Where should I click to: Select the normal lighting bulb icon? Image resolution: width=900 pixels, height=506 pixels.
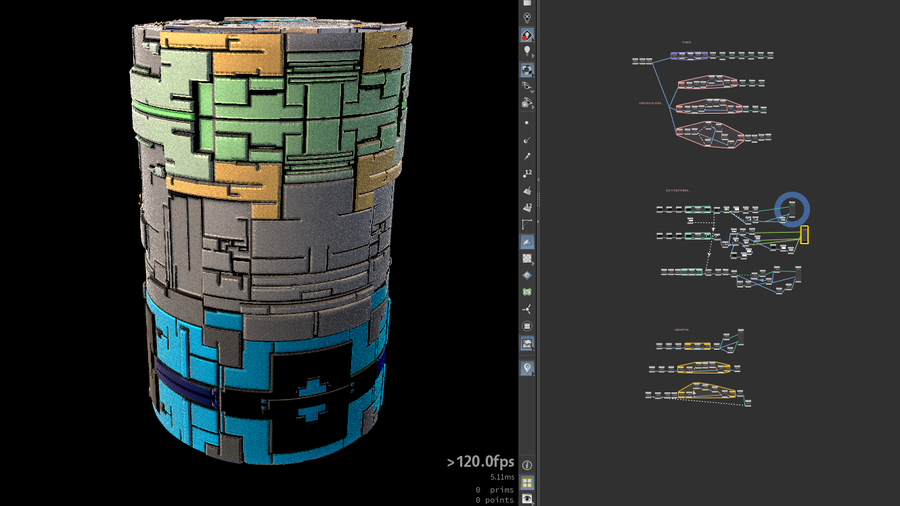coord(527,52)
